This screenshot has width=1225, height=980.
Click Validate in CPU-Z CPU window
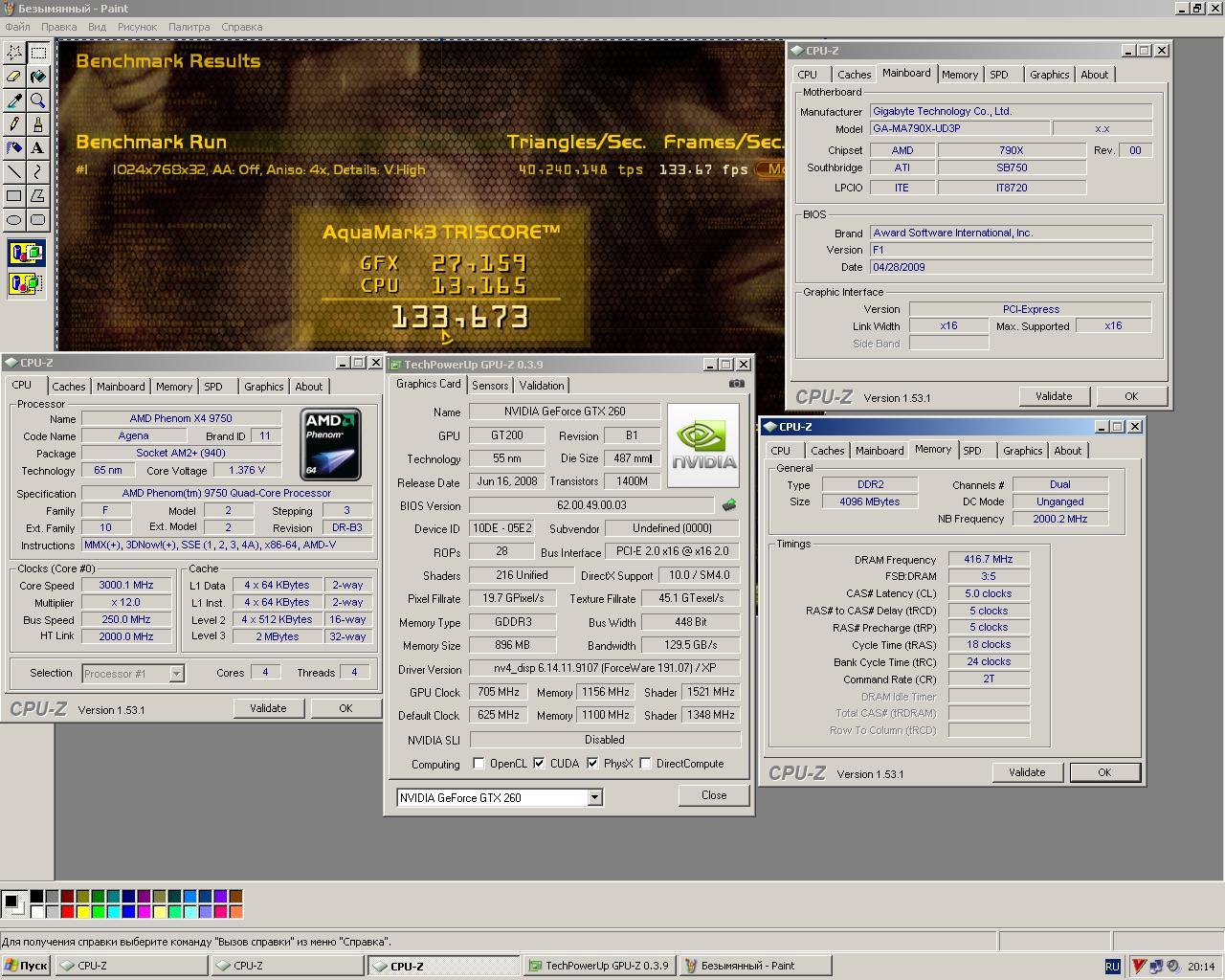(x=268, y=708)
